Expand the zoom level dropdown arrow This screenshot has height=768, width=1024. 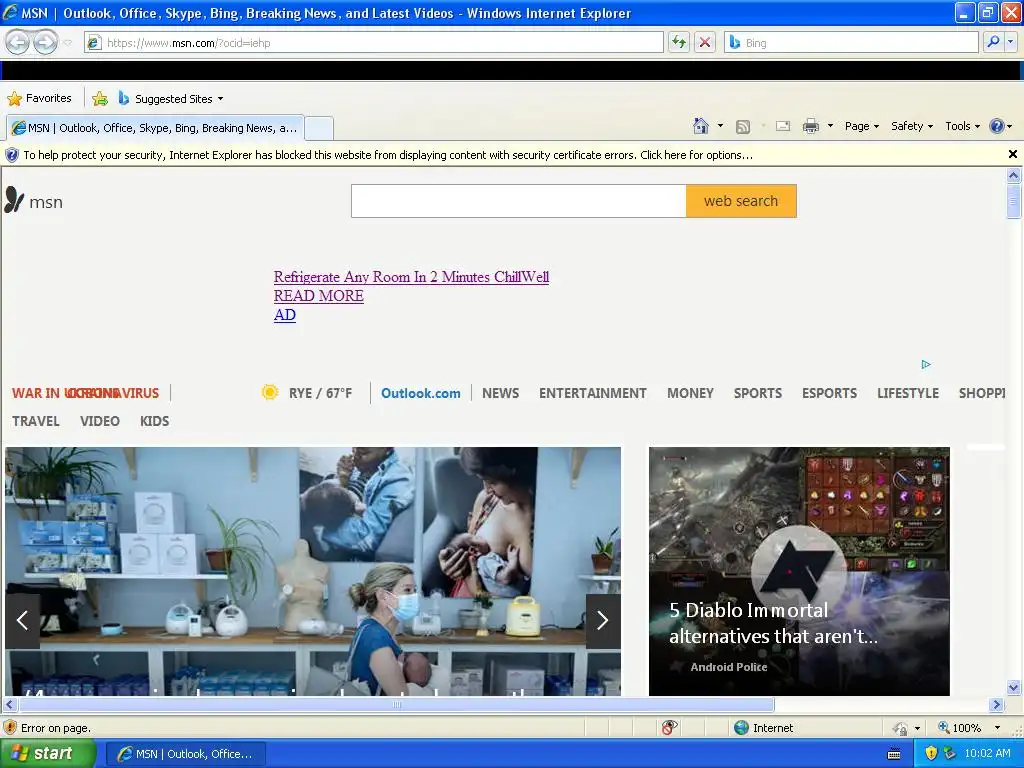(997, 728)
